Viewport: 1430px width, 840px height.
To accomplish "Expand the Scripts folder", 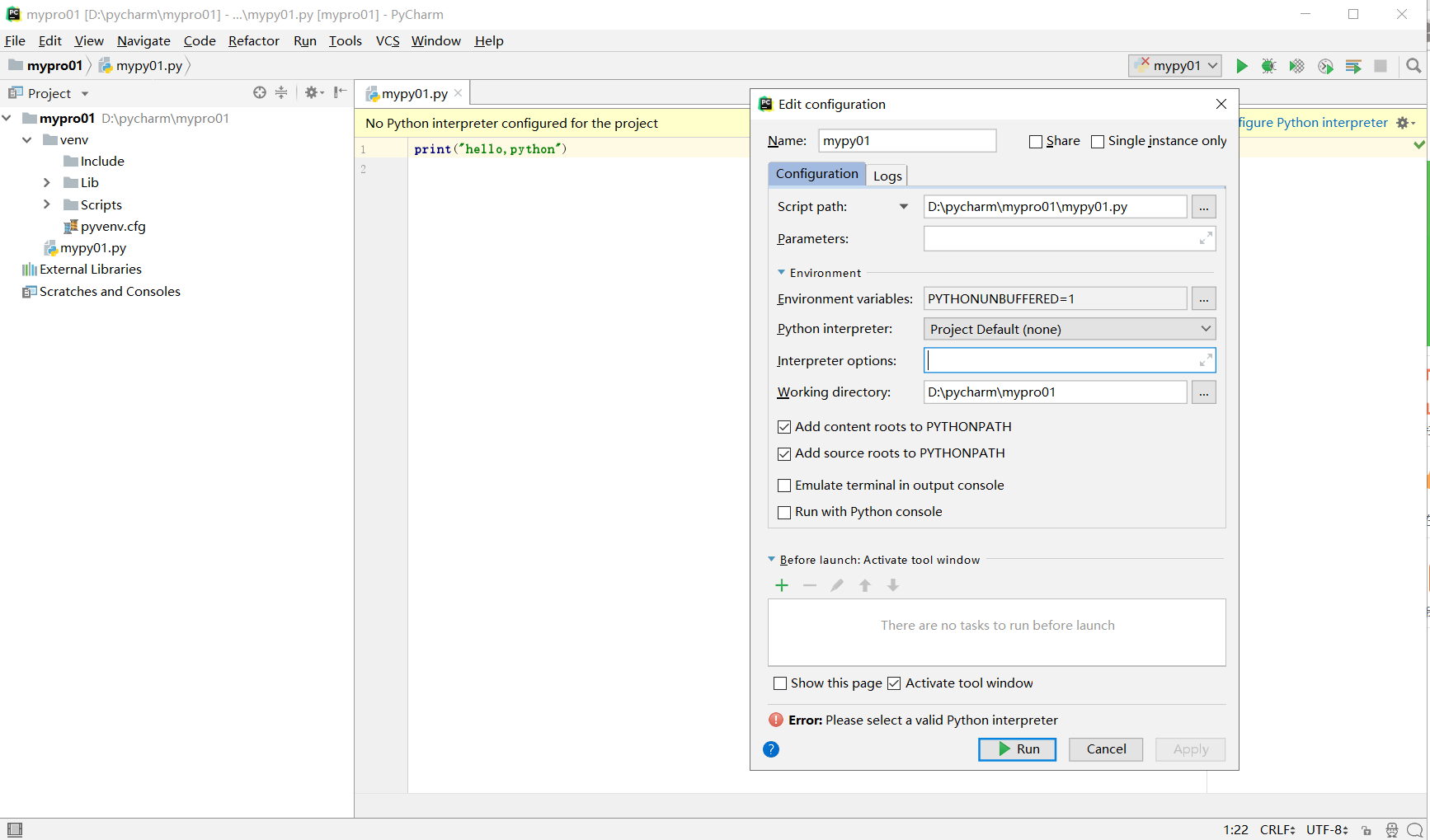I will [47, 204].
